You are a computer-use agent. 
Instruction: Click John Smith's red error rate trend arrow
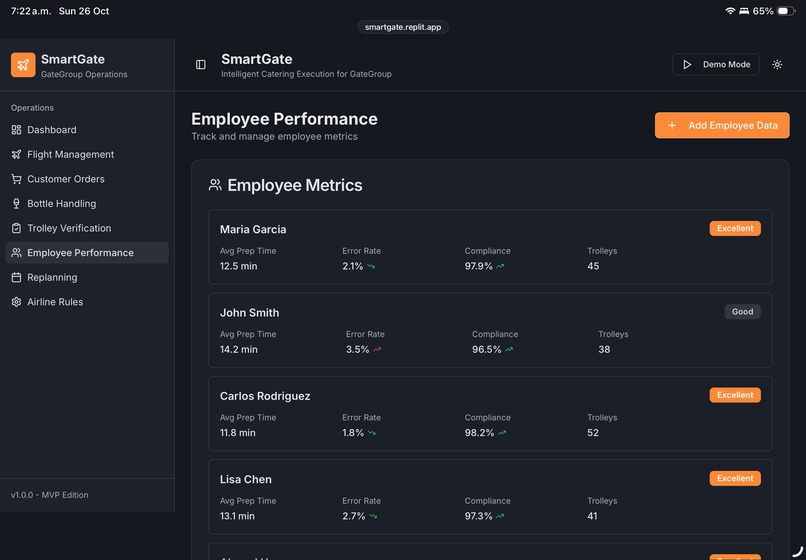377,350
